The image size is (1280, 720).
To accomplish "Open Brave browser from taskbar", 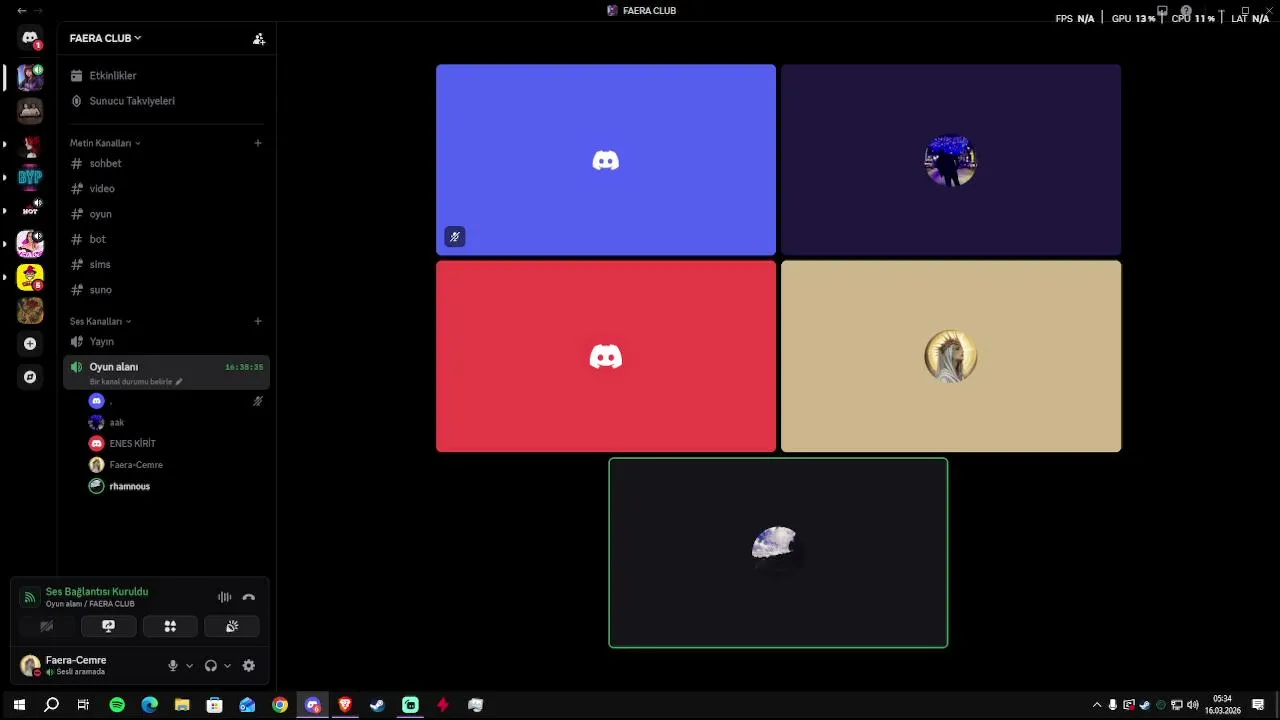I will click(x=345, y=705).
